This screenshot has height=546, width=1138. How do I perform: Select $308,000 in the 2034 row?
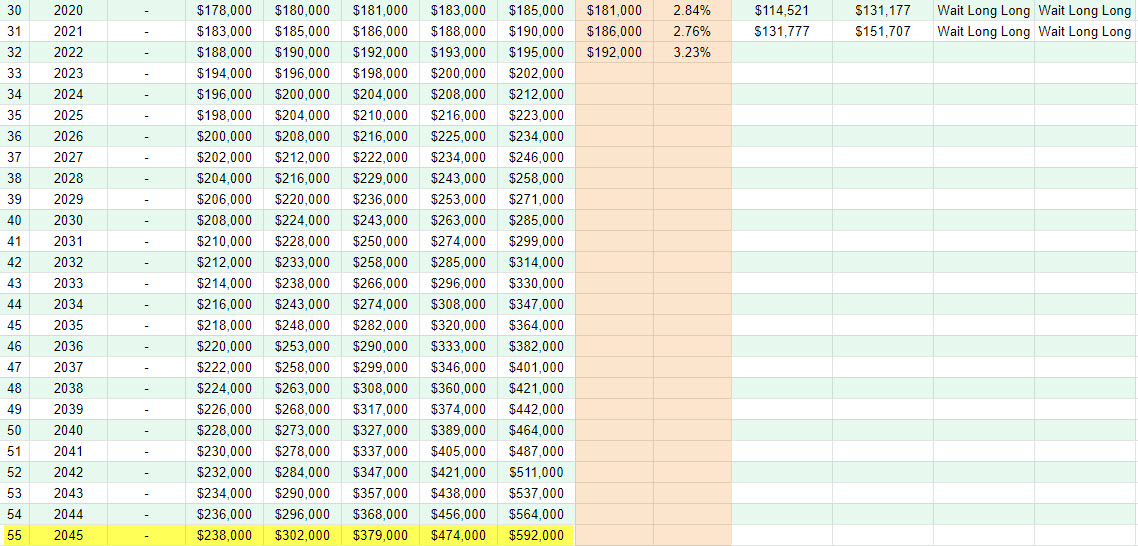(x=458, y=304)
